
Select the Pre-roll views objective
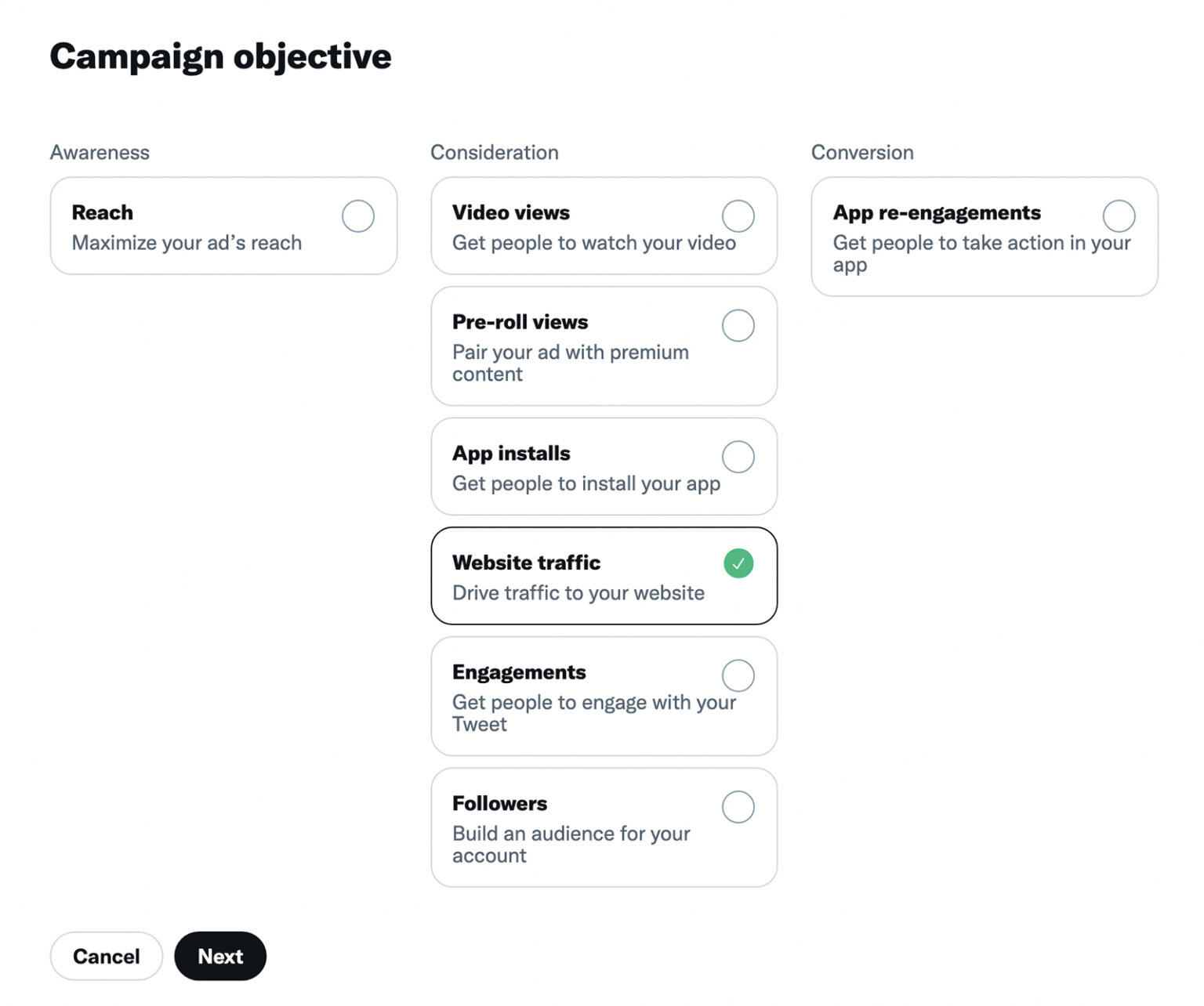point(738,324)
